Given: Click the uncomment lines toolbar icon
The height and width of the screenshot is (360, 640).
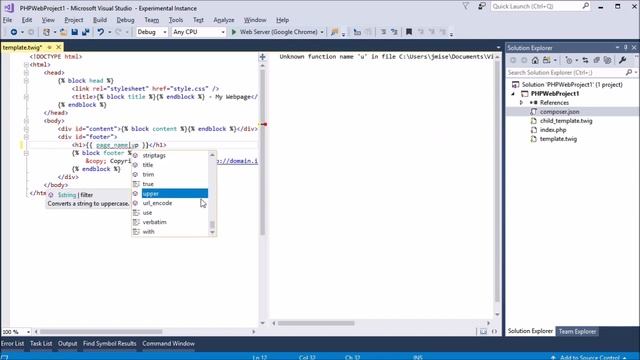Looking at the screenshot, I should pyautogui.click(x=394, y=32).
